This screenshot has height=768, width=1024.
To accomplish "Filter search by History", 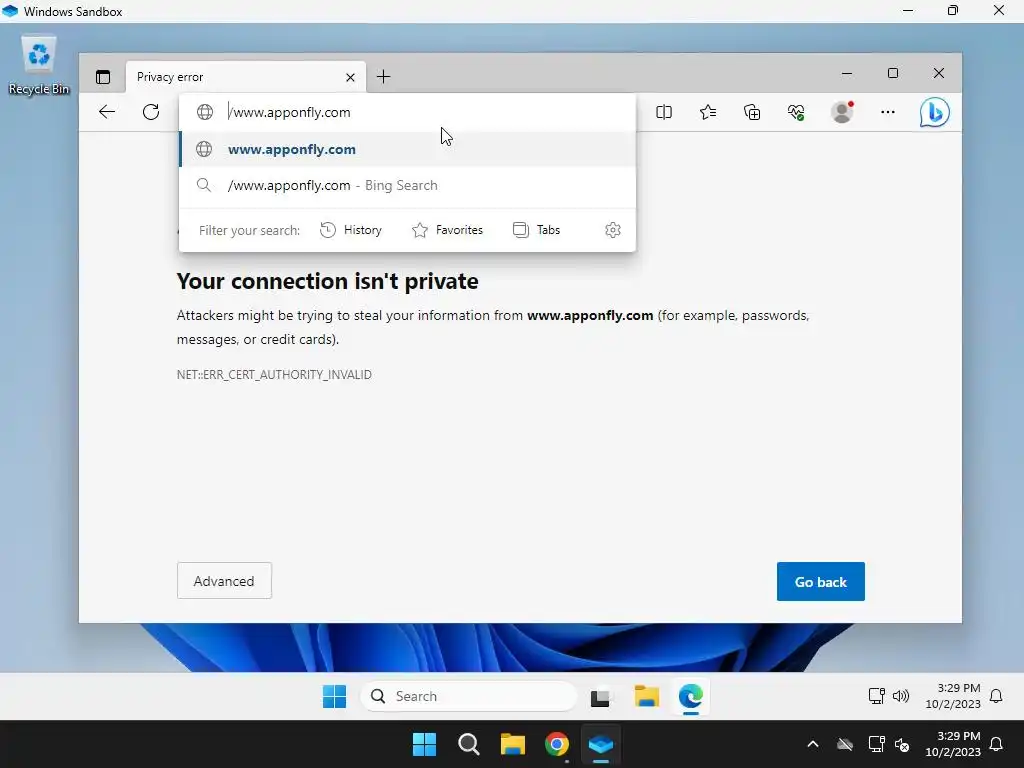I will (x=351, y=230).
